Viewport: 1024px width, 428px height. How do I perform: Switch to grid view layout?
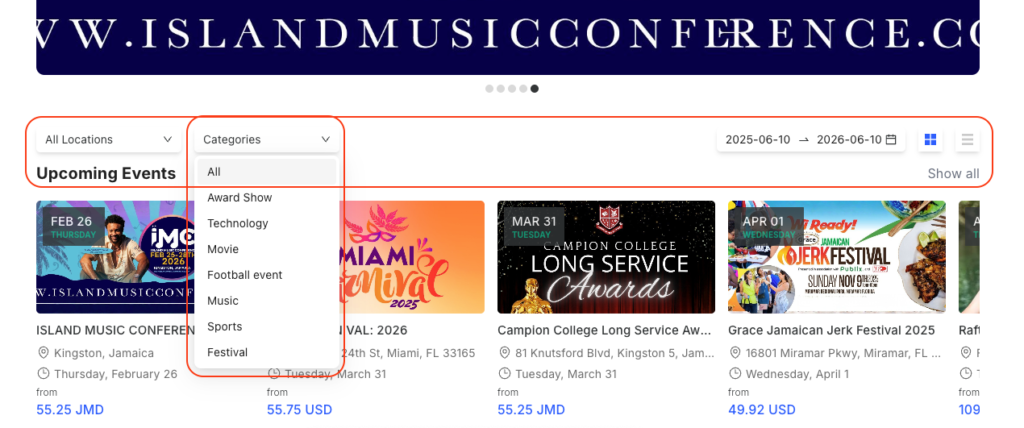[931, 140]
